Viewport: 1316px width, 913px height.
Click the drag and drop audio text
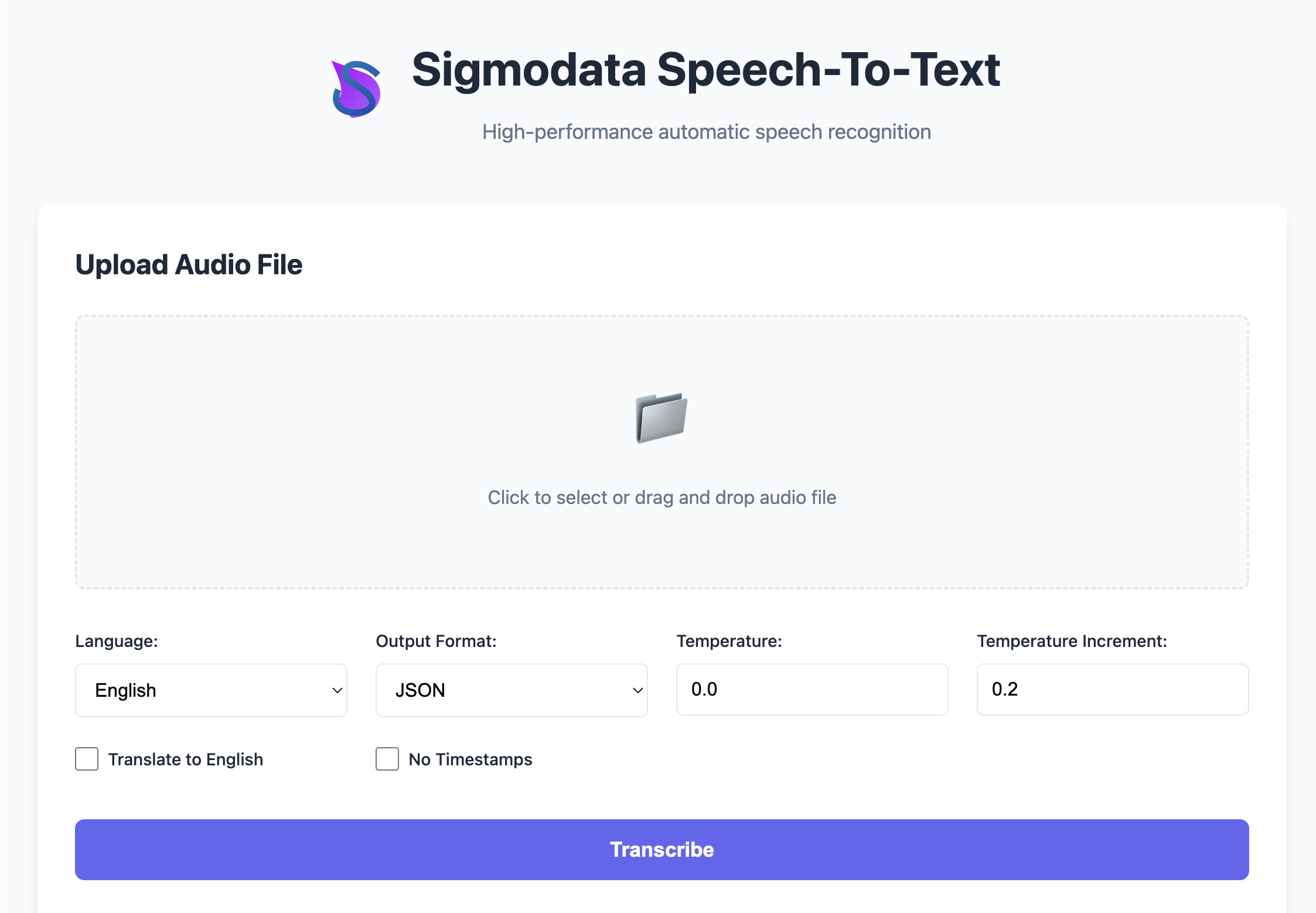point(662,498)
